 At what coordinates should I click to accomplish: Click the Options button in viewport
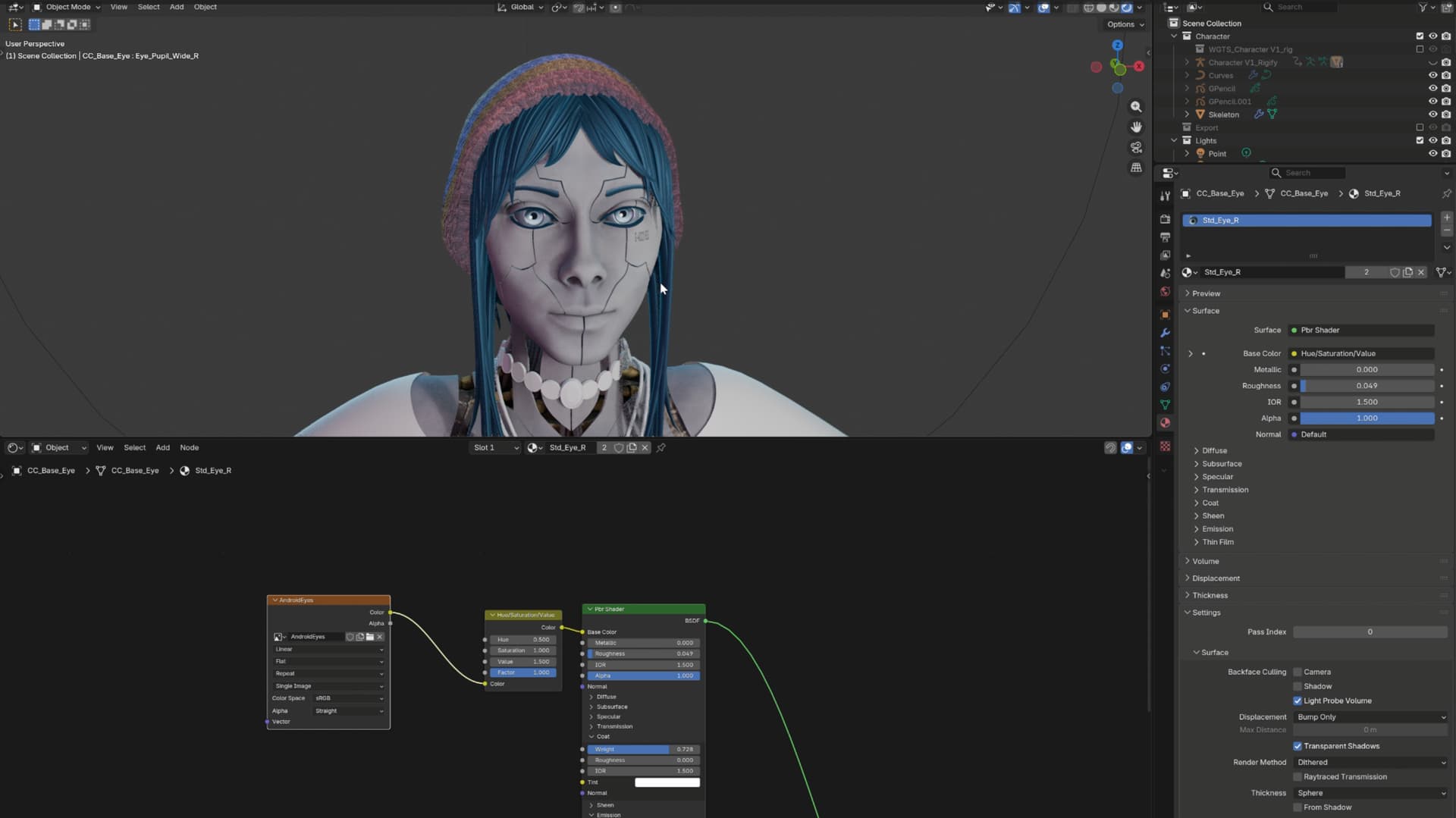pyautogui.click(x=1125, y=24)
